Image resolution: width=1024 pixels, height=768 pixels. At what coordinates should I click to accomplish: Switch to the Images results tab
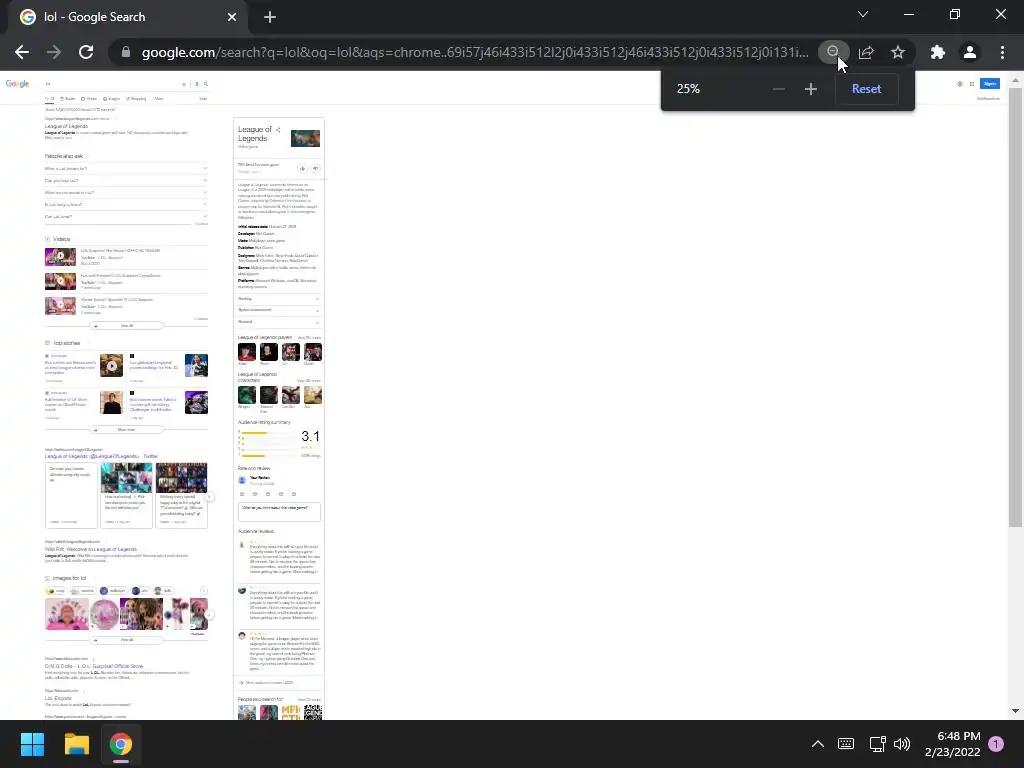(x=112, y=99)
